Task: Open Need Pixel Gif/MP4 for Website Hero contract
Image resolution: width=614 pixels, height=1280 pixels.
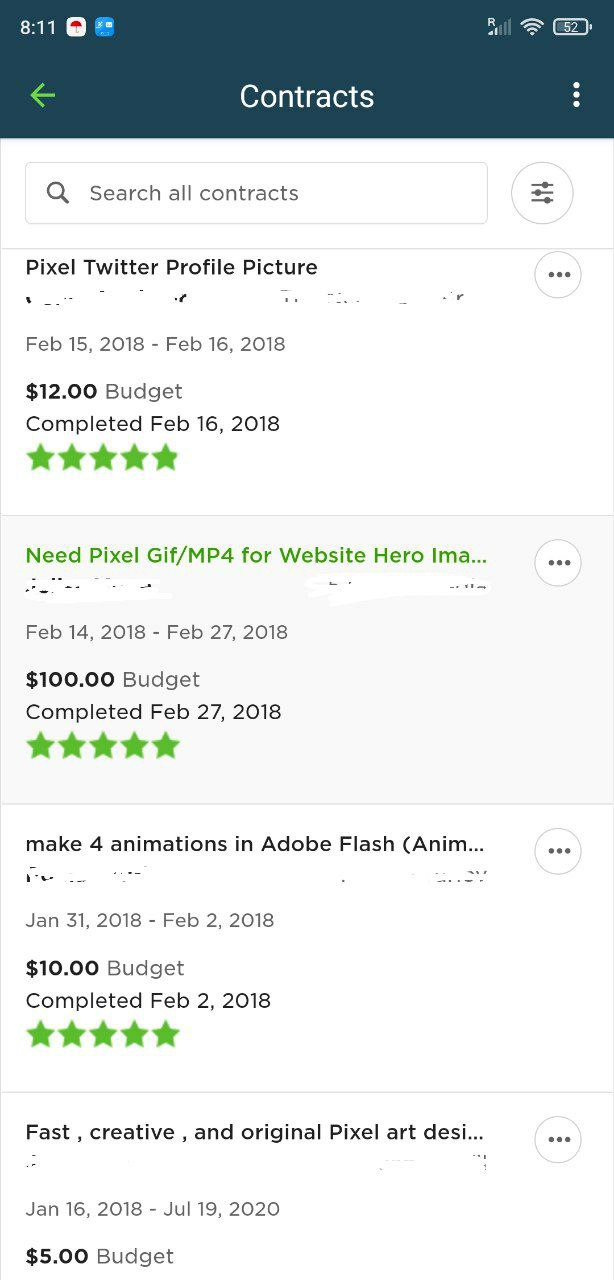Action: click(x=256, y=555)
